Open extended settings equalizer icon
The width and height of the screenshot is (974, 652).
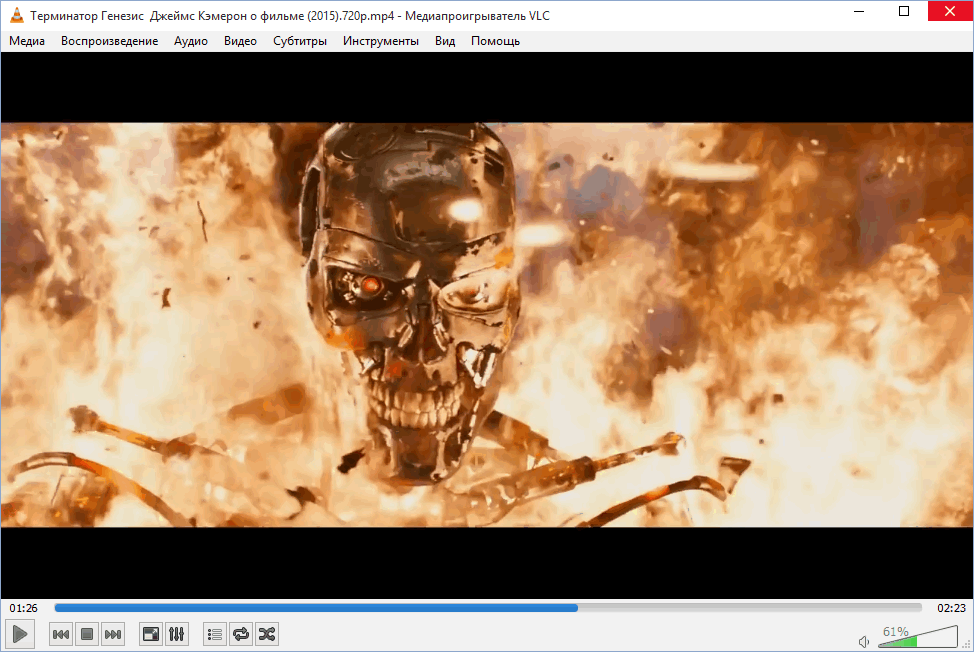click(176, 634)
